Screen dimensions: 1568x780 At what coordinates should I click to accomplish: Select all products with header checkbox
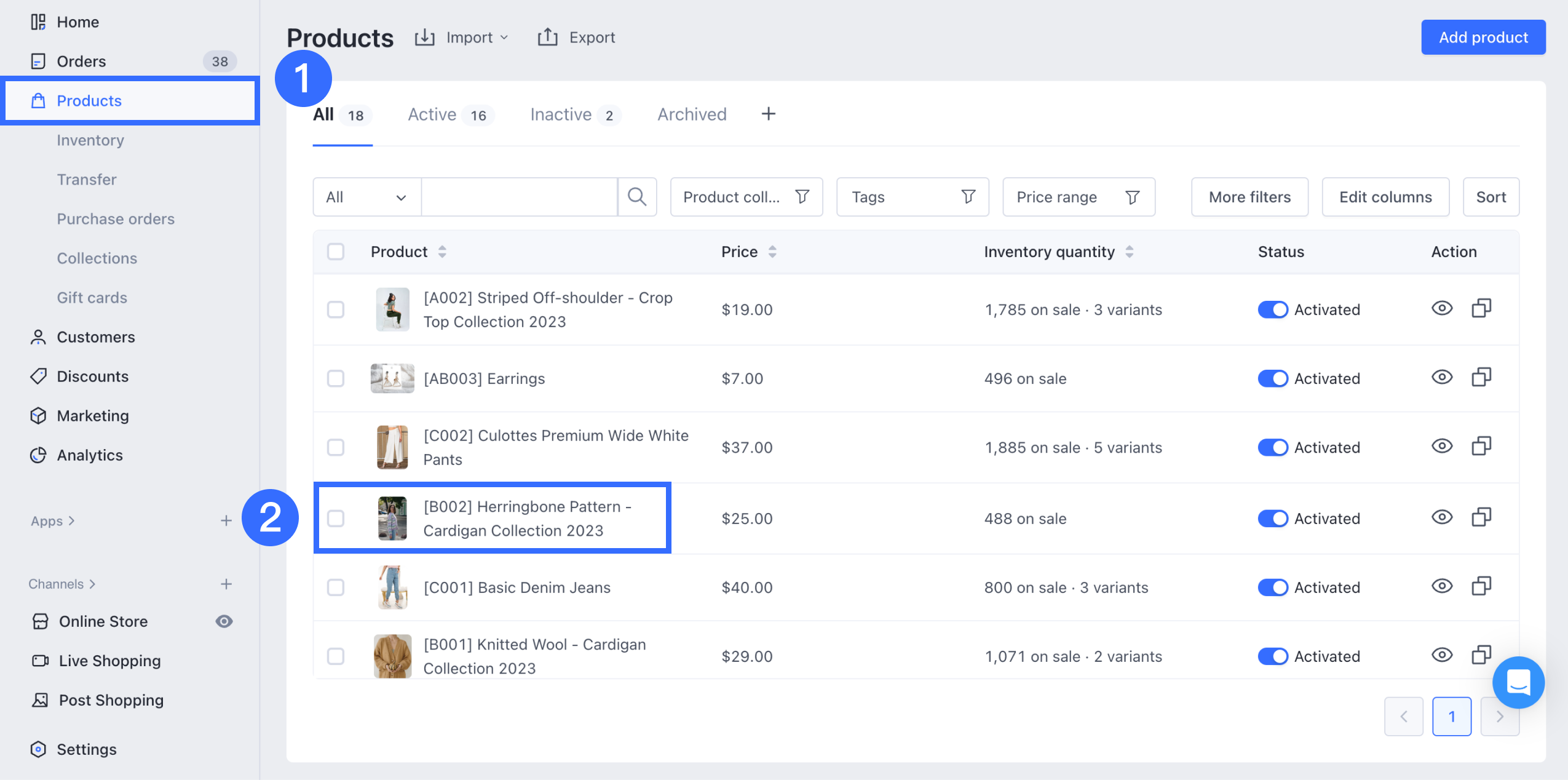tap(336, 252)
